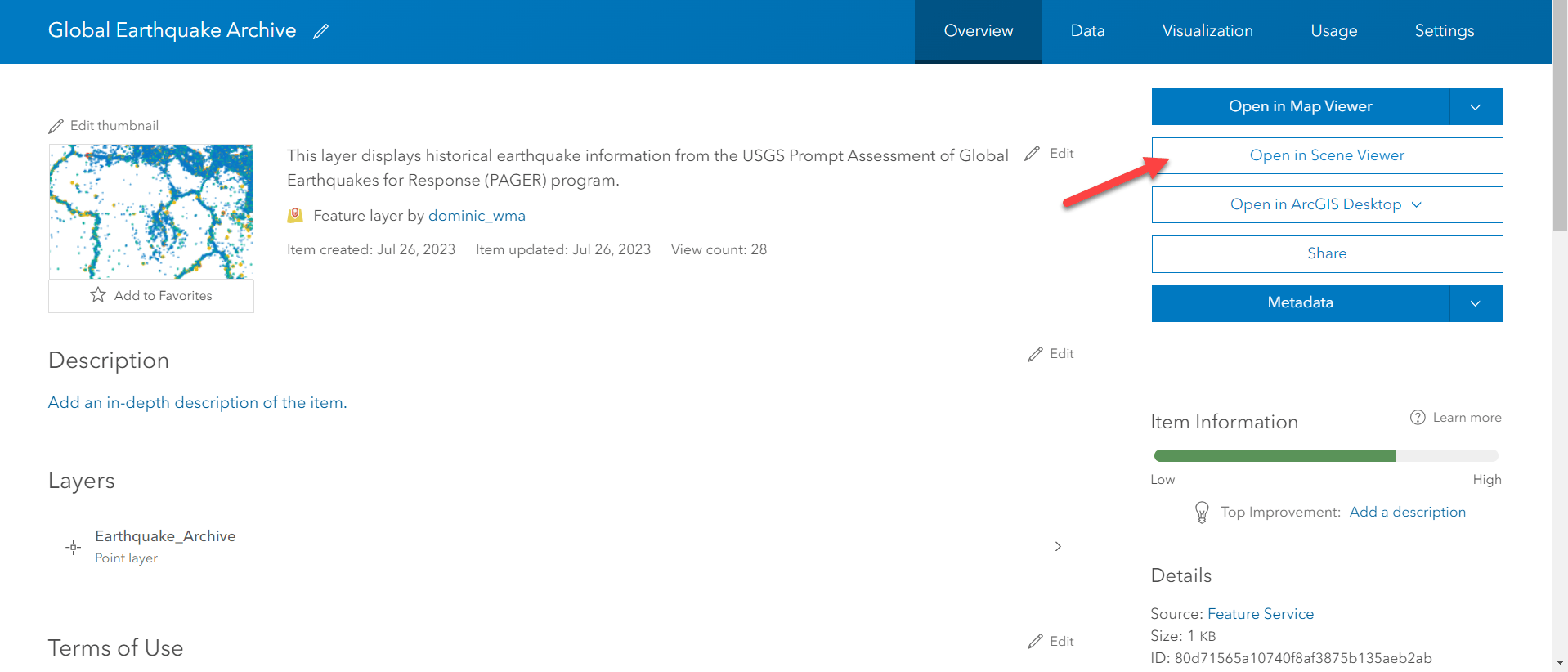Image resolution: width=1568 pixels, height=672 pixels.
Task: Click the pencil icon beside the item title
Action: pos(321,31)
